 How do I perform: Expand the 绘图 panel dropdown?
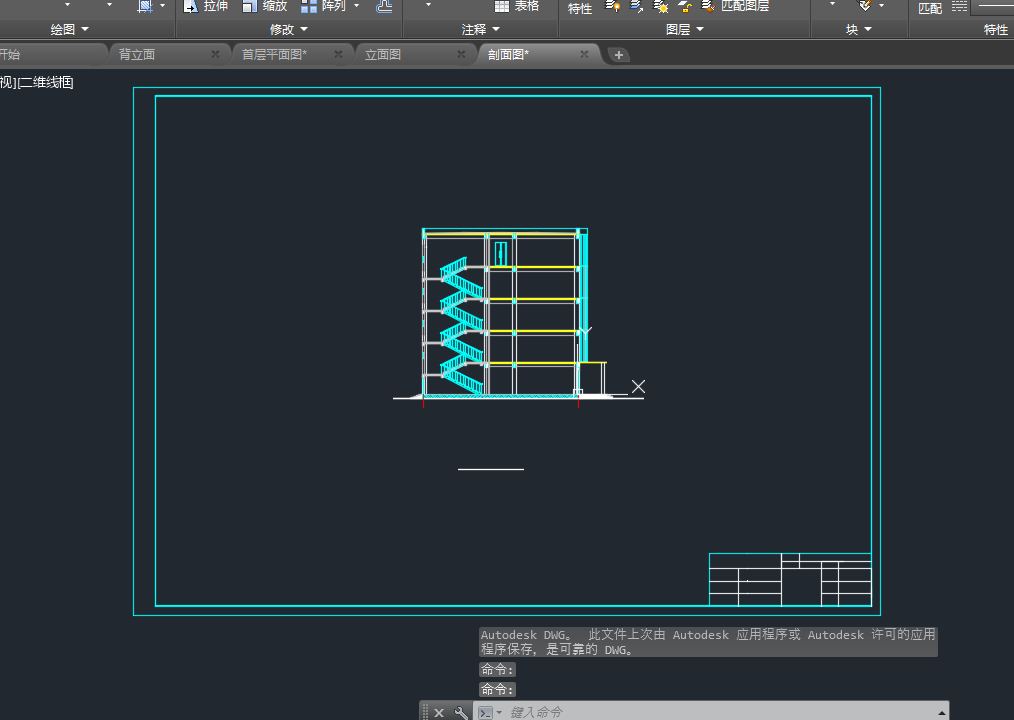tap(70, 30)
